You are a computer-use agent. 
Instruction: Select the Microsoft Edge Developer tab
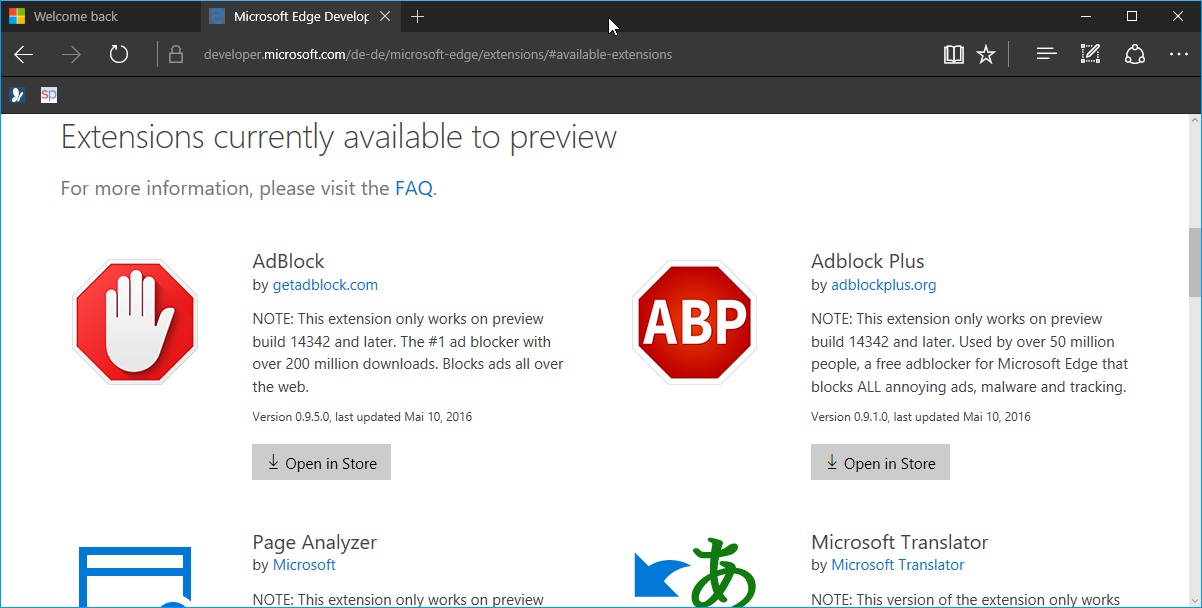300,16
